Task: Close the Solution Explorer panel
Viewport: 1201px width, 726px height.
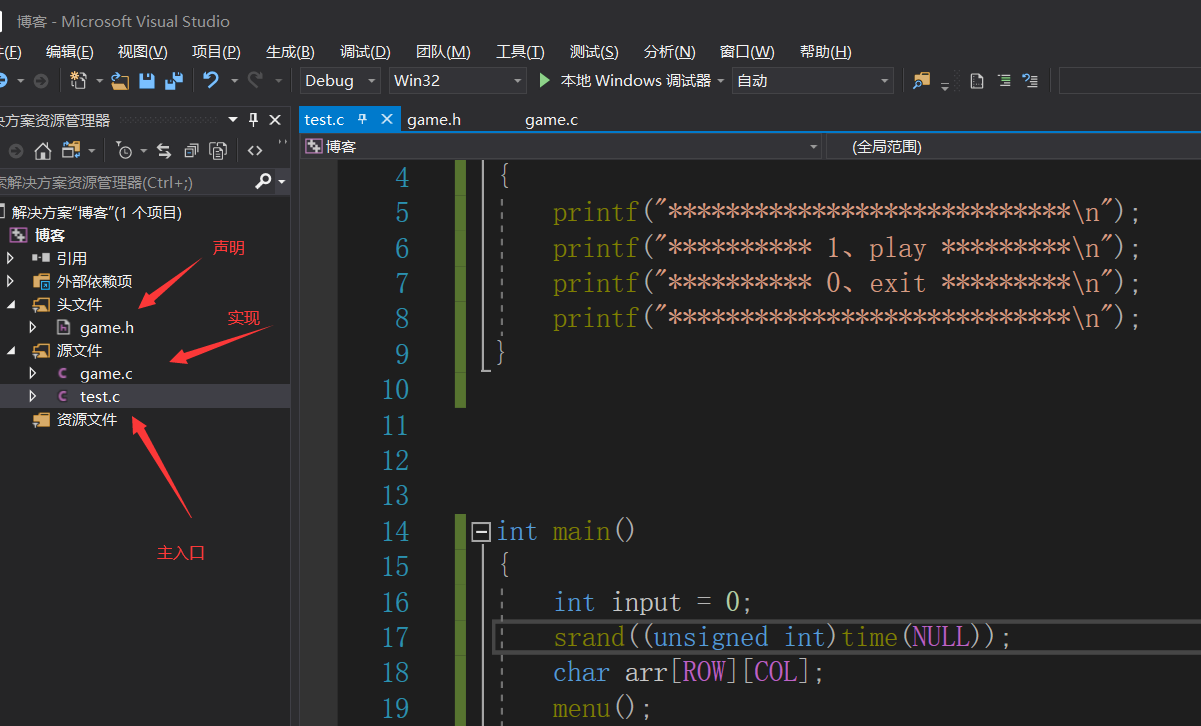Action: point(275,120)
